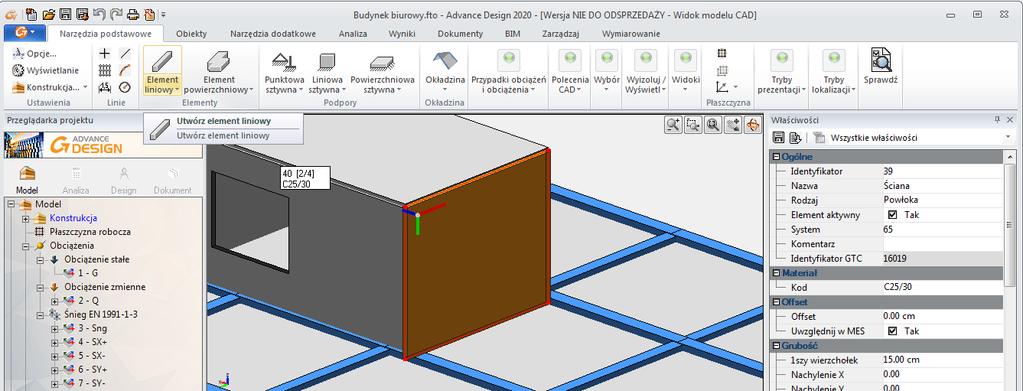Open Wyświetlanie display settings
Viewport: 1023px width, 391px height.
[46, 70]
